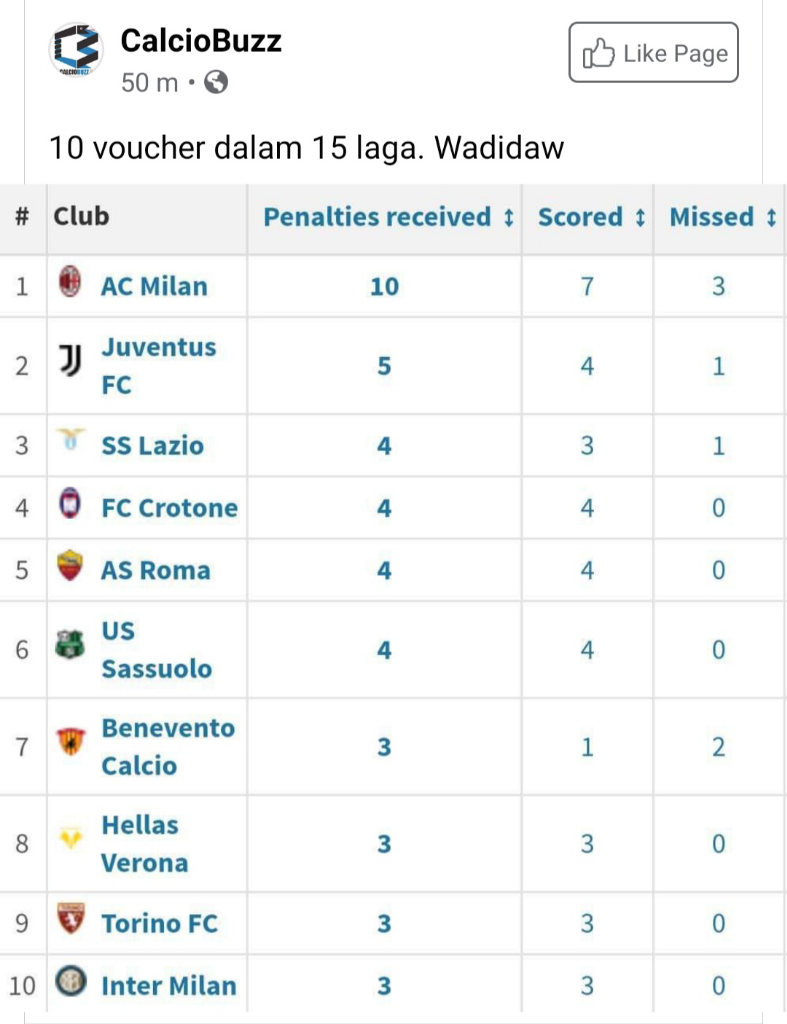Image resolution: width=787 pixels, height=1024 pixels.
Task: Open the Hellas Verona club link
Action: (x=144, y=843)
